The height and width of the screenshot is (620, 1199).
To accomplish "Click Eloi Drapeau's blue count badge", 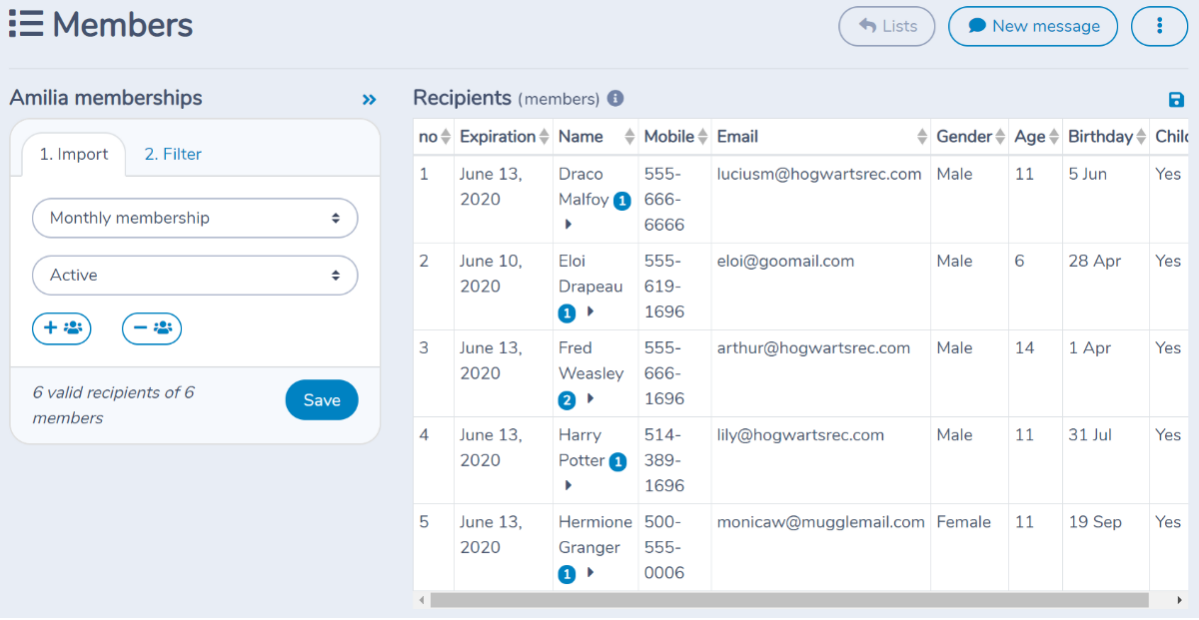I will point(567,313).
